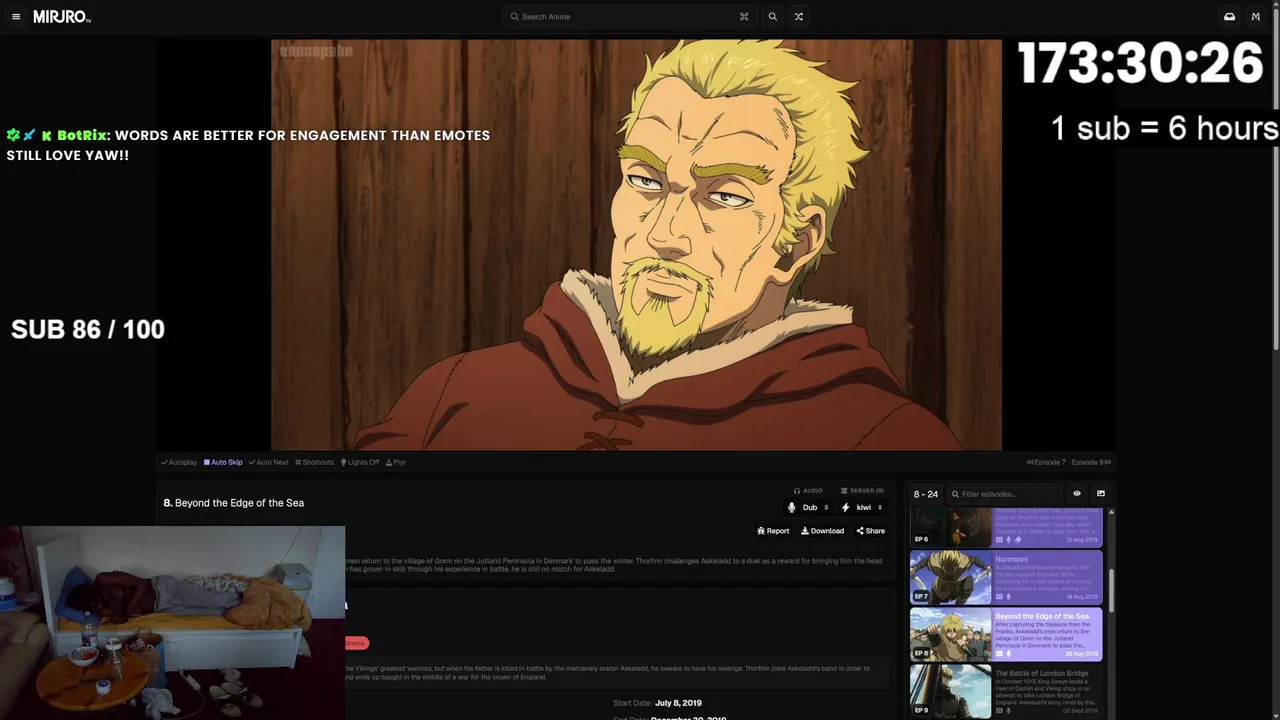This screenshot has height=720, width=1280.
Task: Download the current episode
Action: coord(822,531)
